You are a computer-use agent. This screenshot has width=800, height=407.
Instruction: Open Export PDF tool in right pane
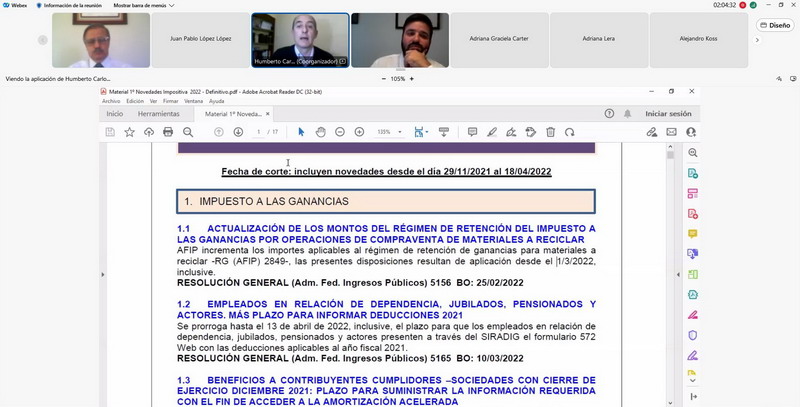tap(692, 173)
